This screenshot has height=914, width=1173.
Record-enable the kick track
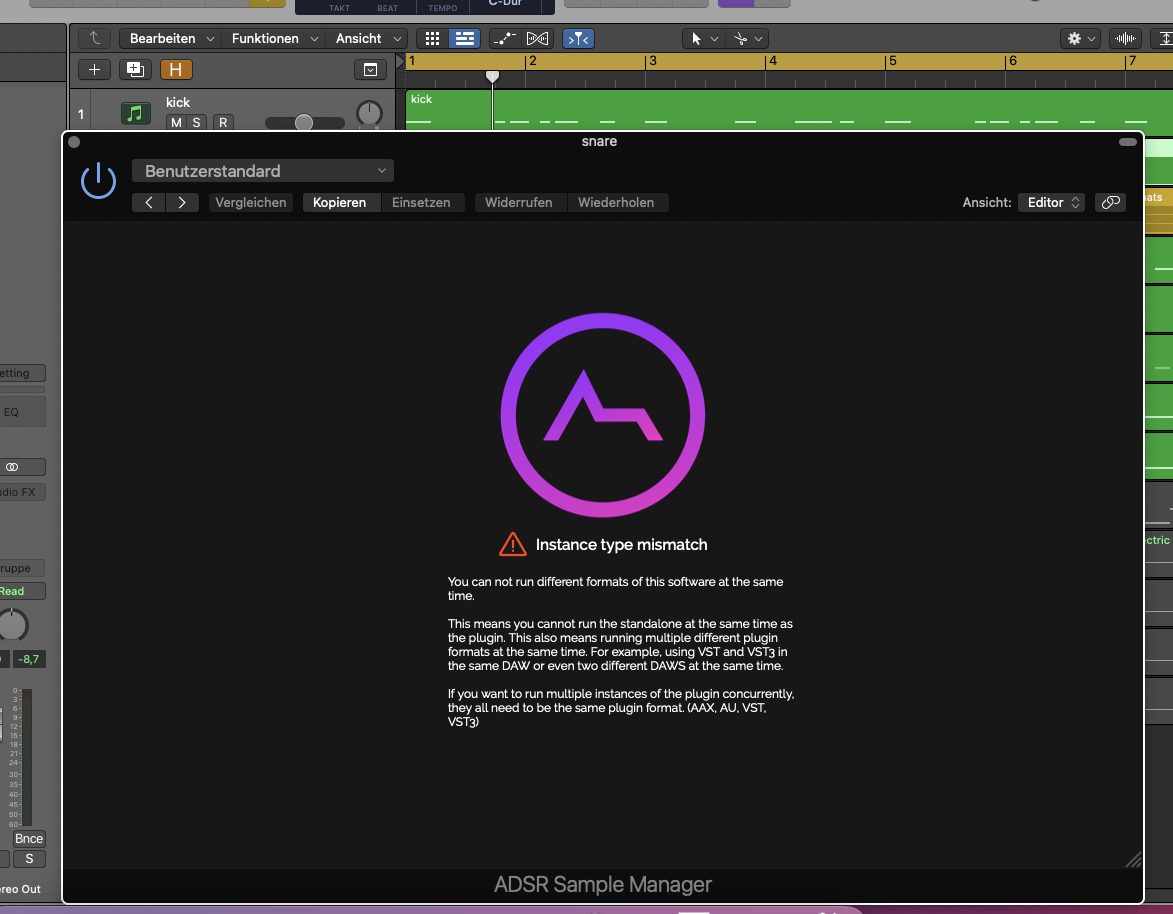click(x=223, y=123)
